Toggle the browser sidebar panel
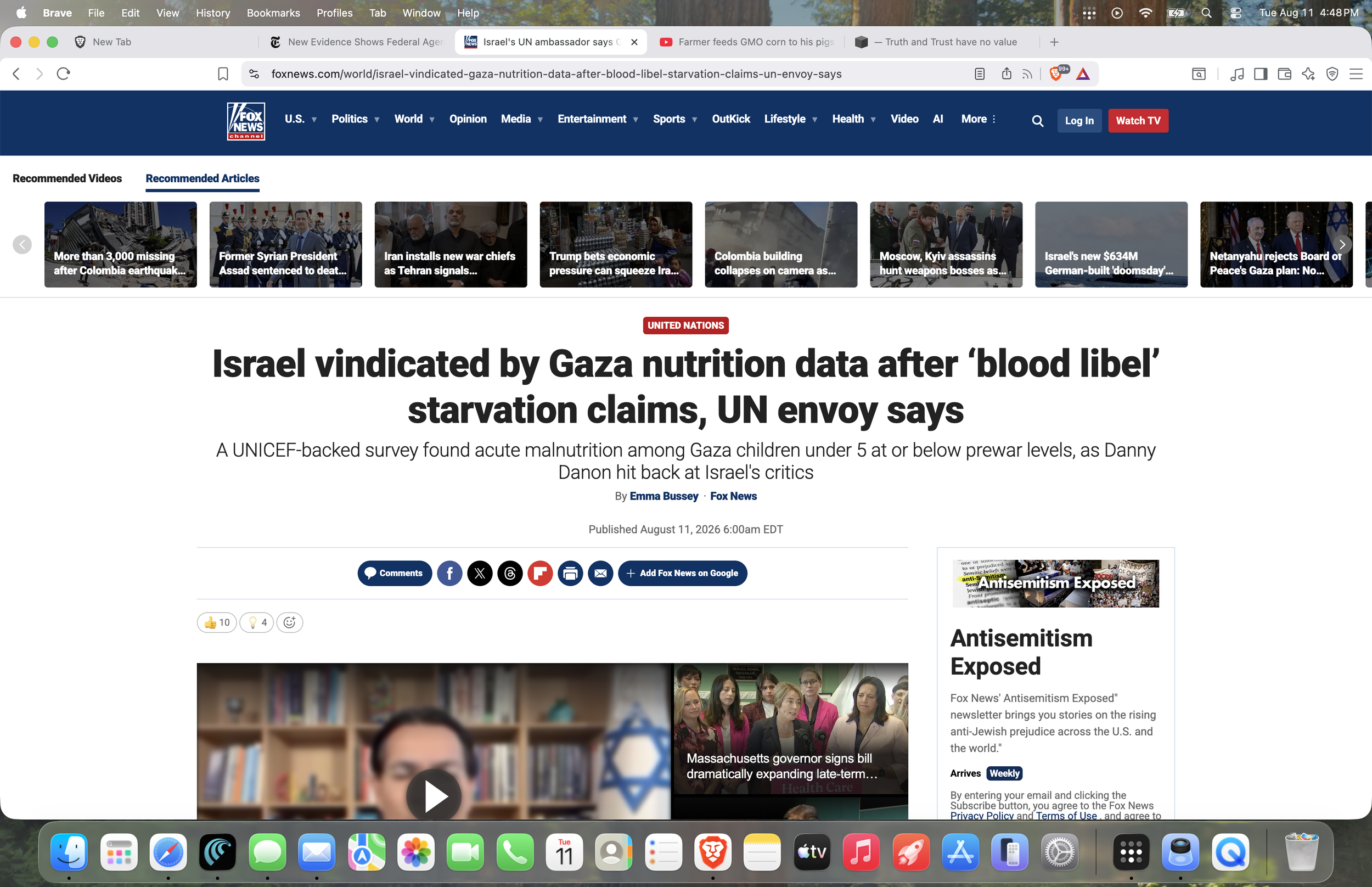 click(1261, 74)
